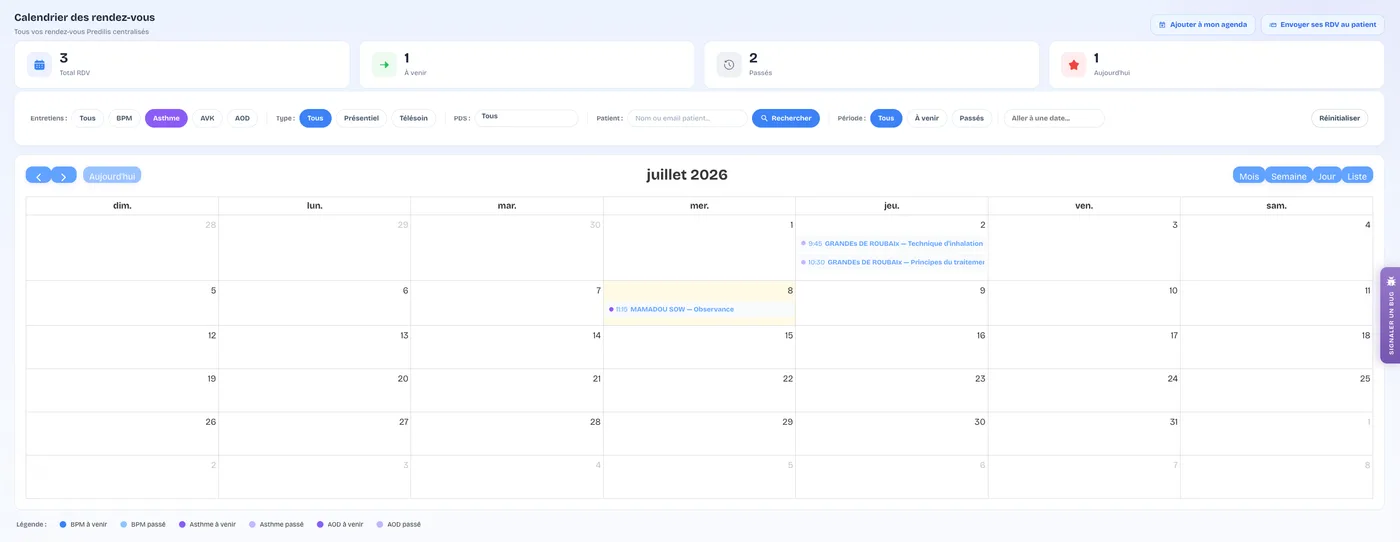1400x542 pixels.
Task: Open the 10:30 Principes du traitement appointment
Action: tap(892, 262)
